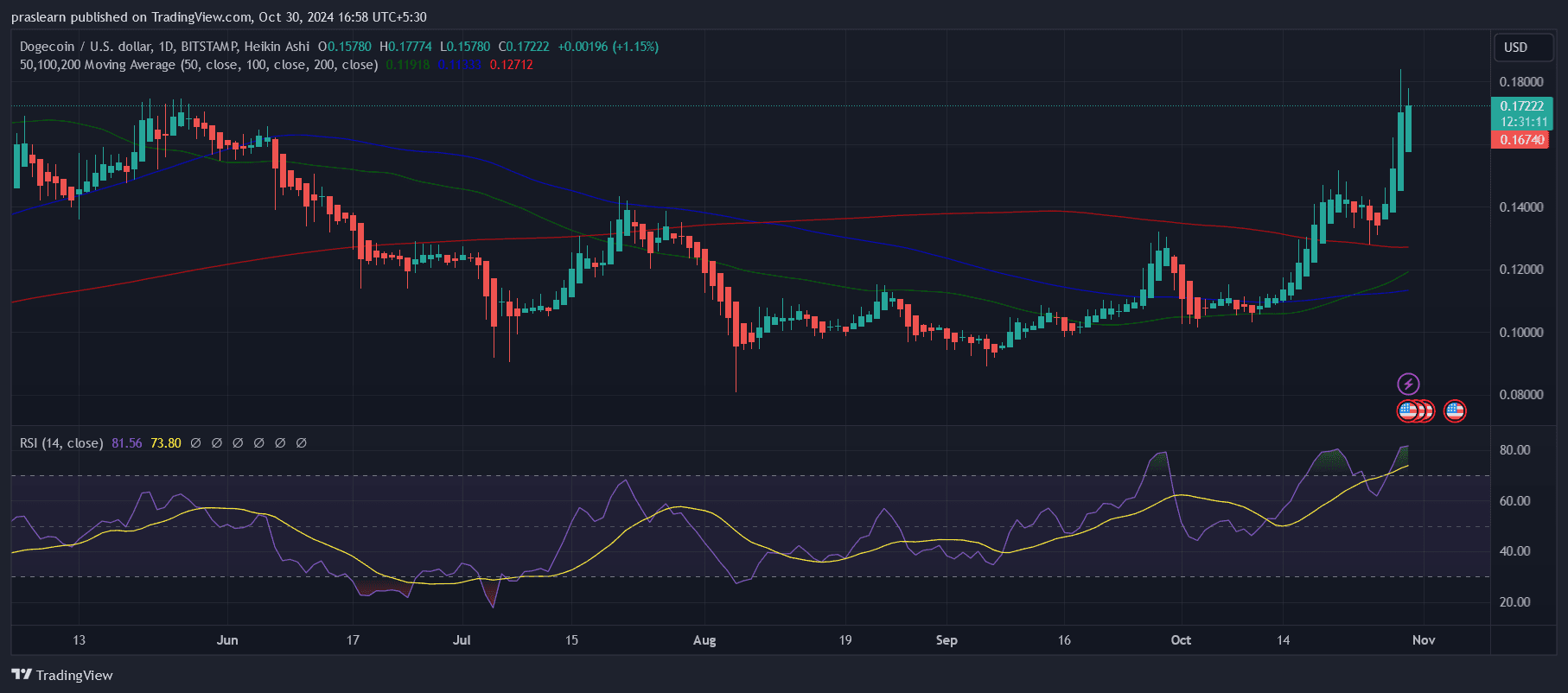Click the 80.00 RSI axis label

pos(1514,450)
